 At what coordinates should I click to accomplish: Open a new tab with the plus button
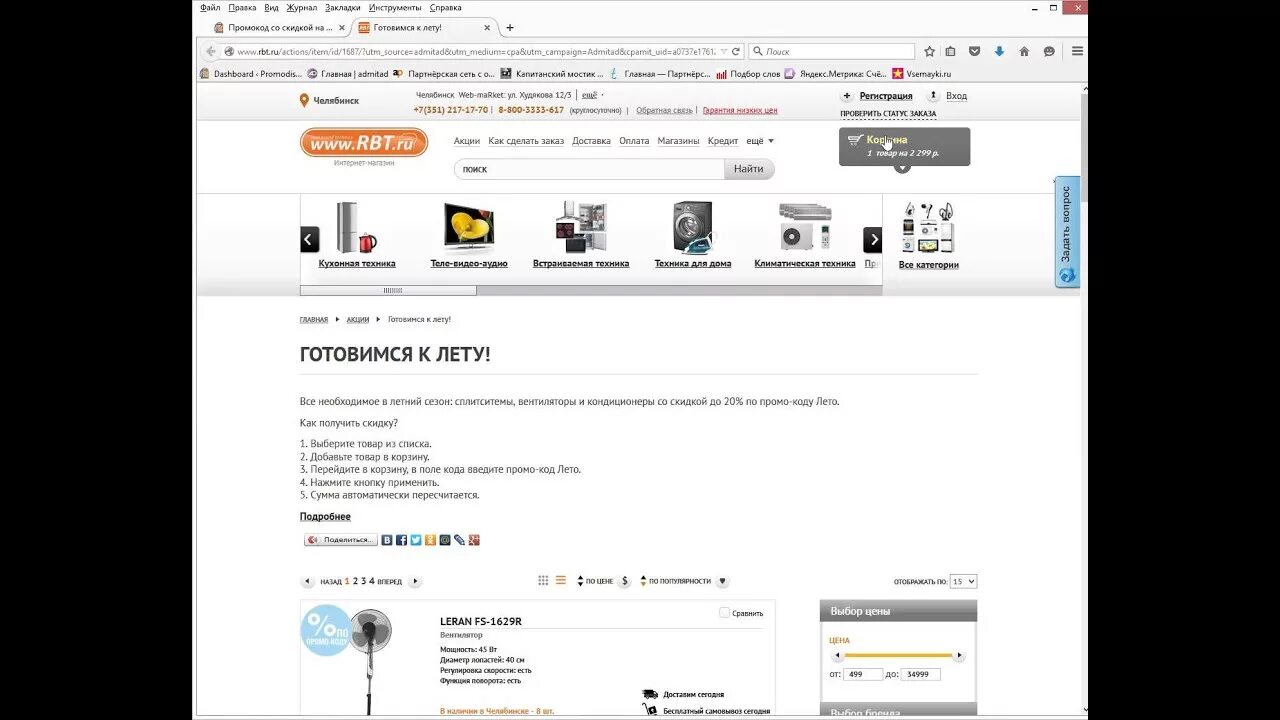[510, 28]
